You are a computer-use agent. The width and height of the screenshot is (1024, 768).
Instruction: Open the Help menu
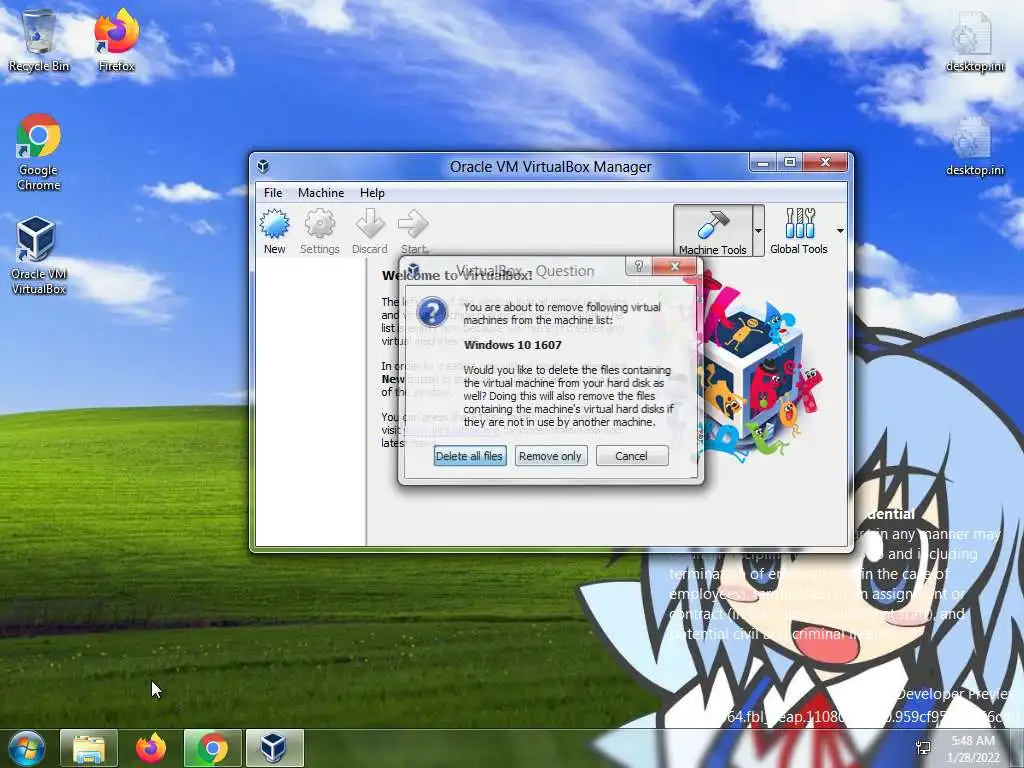[372, 193]
